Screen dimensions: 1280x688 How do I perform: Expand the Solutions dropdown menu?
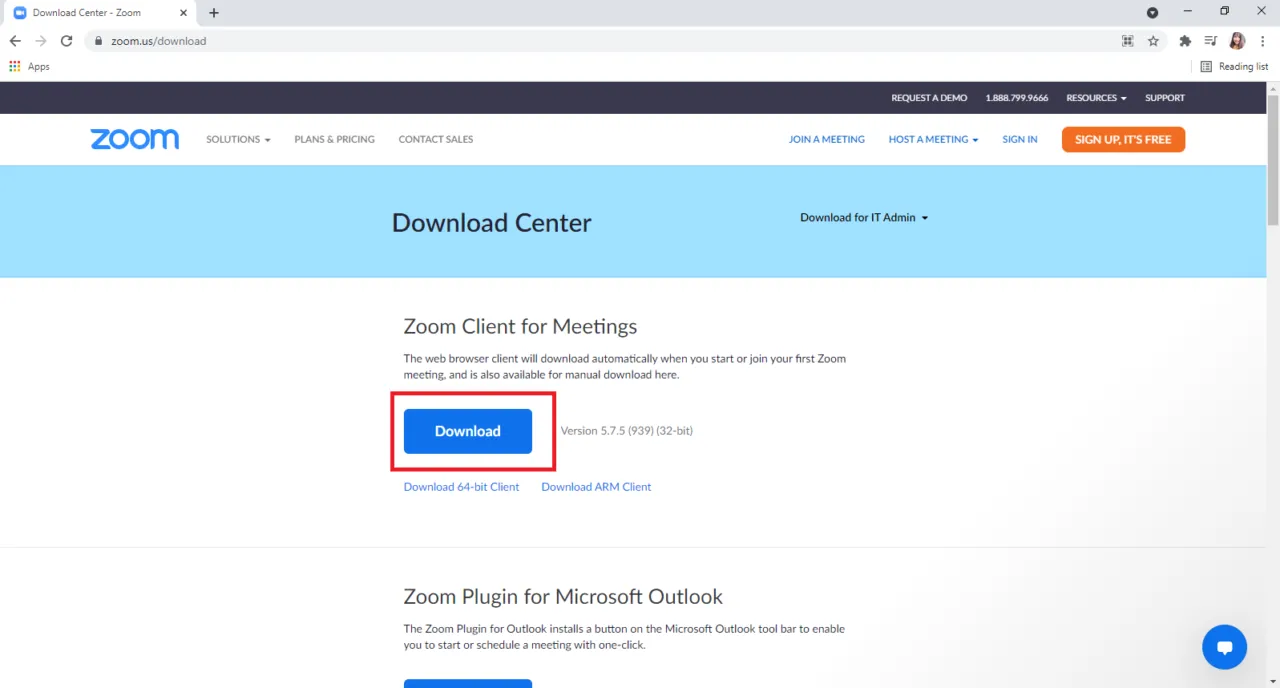tap(238, 139)
